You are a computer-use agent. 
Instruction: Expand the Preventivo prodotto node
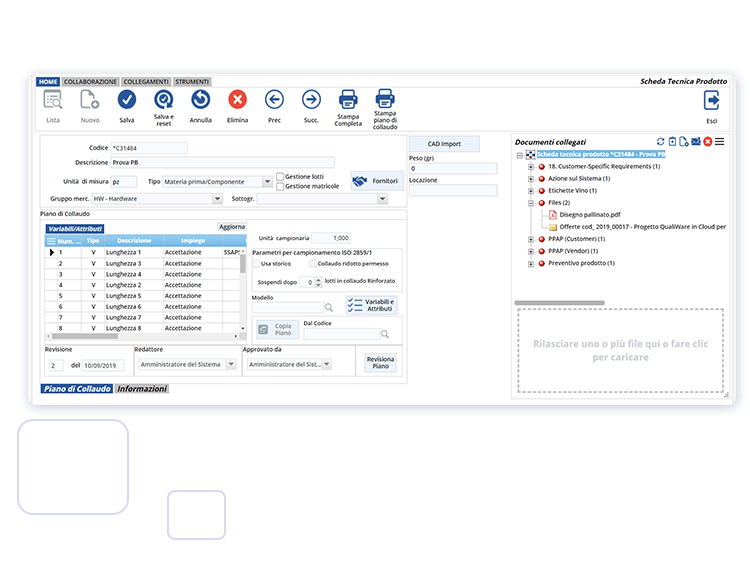[530, 264]
